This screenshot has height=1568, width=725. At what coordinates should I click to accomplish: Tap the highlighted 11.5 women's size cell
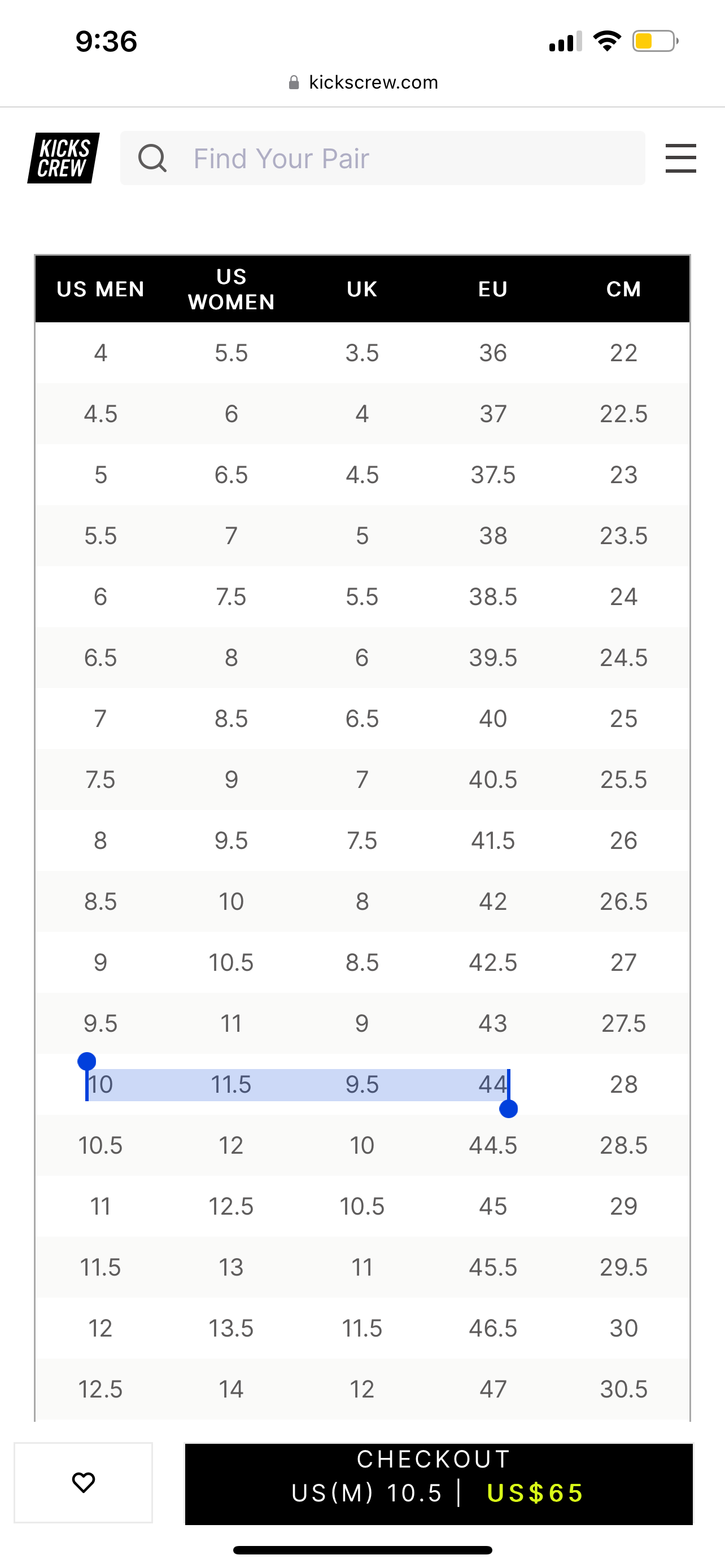232,1085
